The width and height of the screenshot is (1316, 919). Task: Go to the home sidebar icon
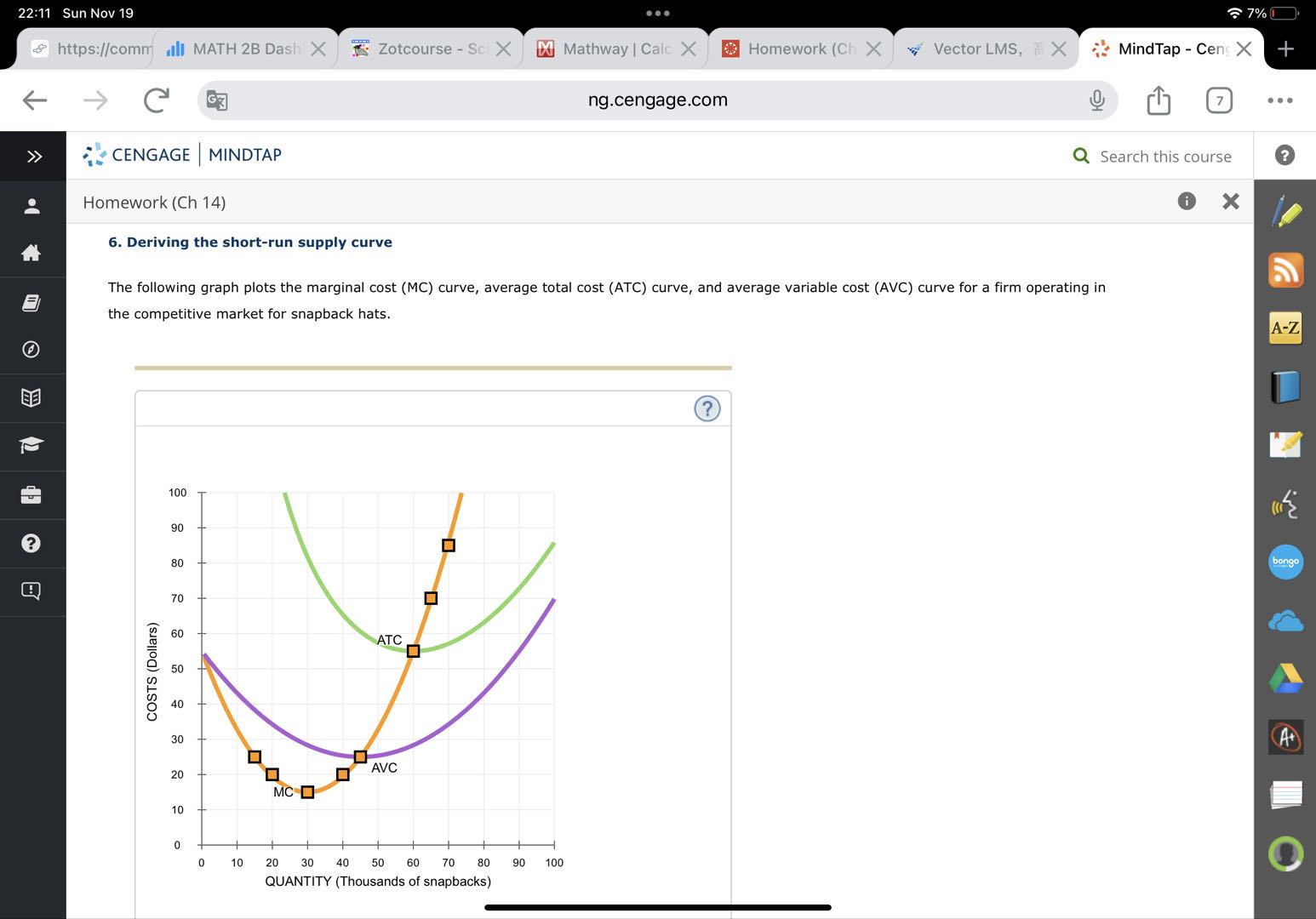[x=31, y=253]
